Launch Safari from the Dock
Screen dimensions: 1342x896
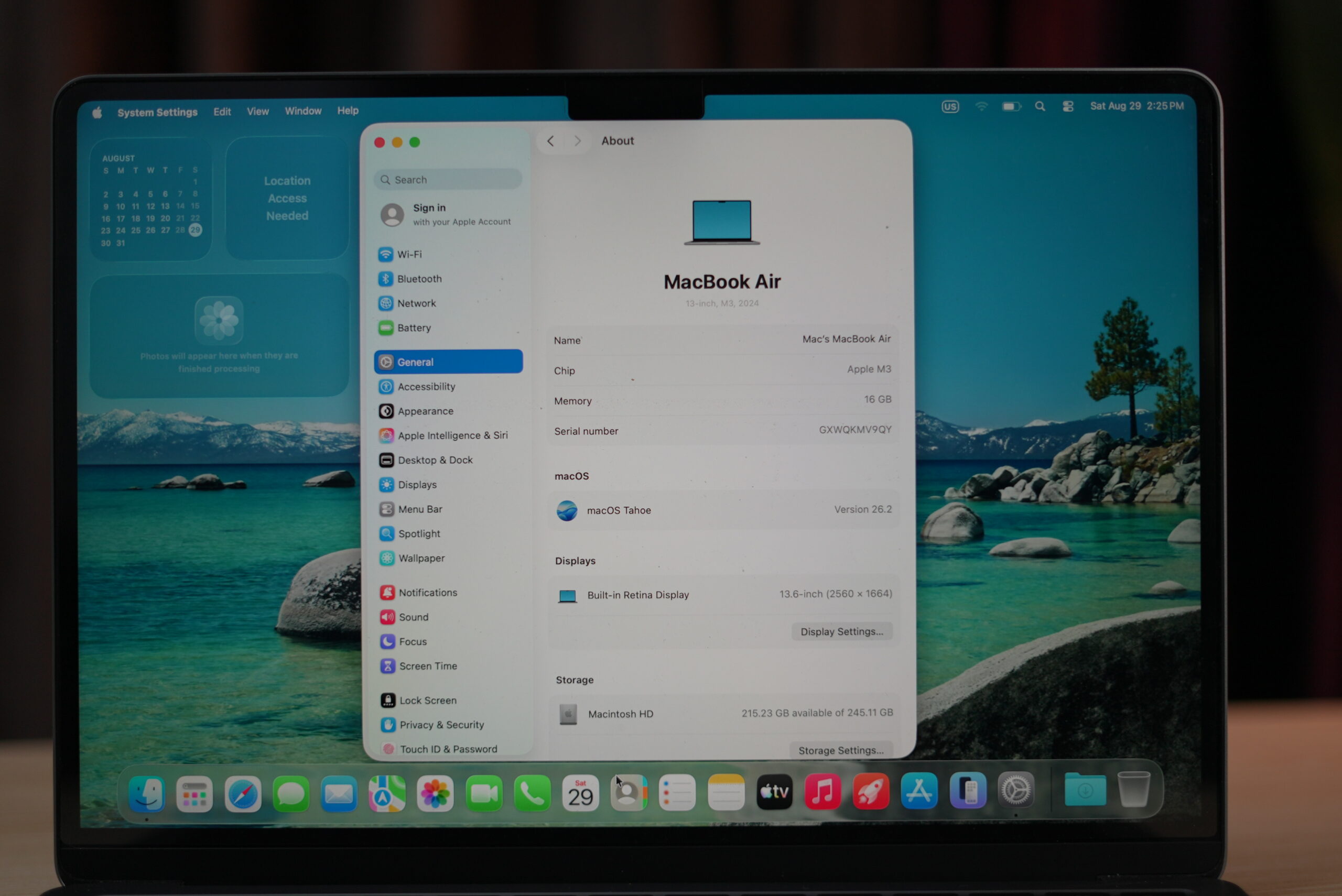pyautogui.click(x=243, y=794)
